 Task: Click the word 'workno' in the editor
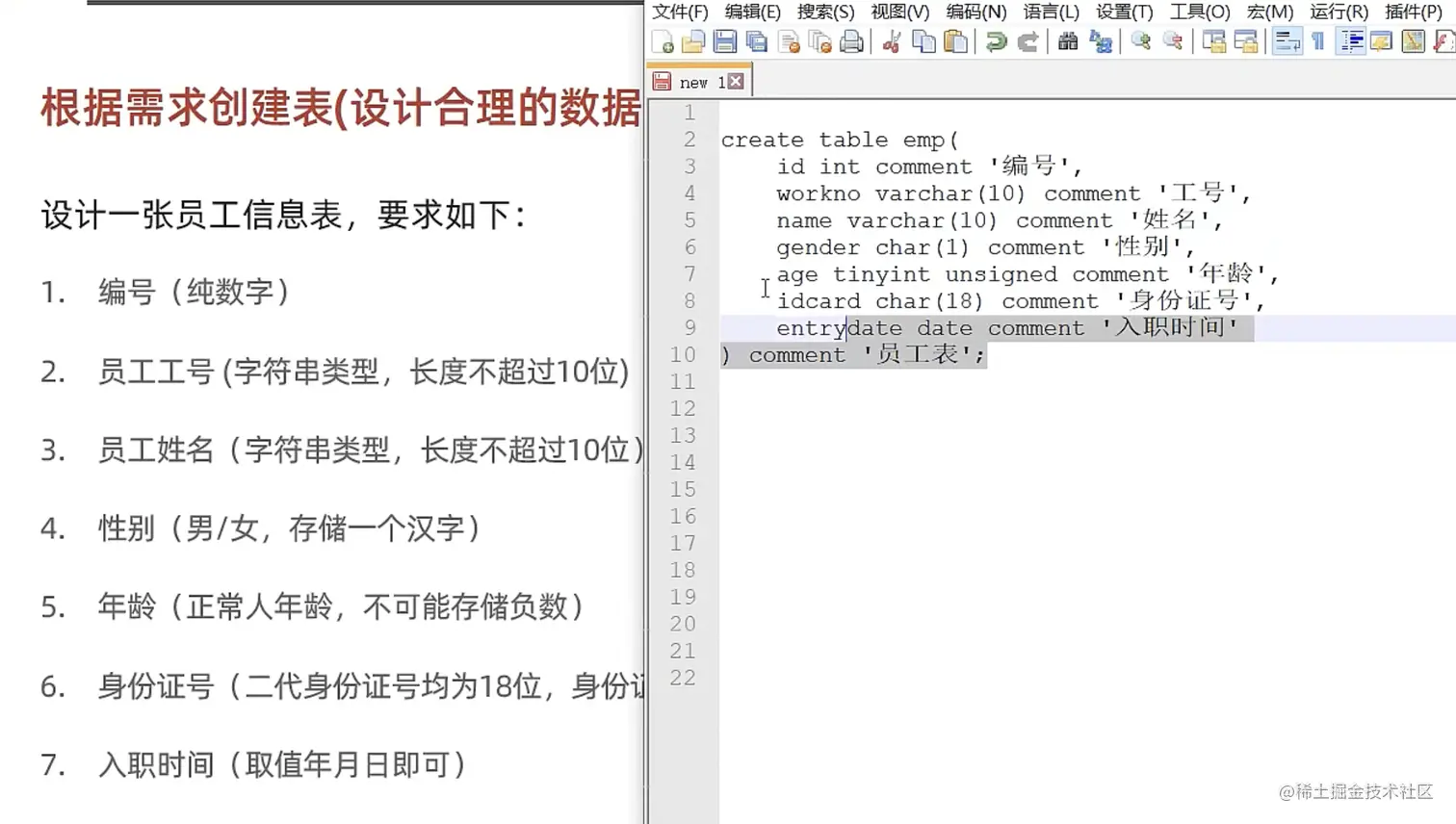point(819,193)
